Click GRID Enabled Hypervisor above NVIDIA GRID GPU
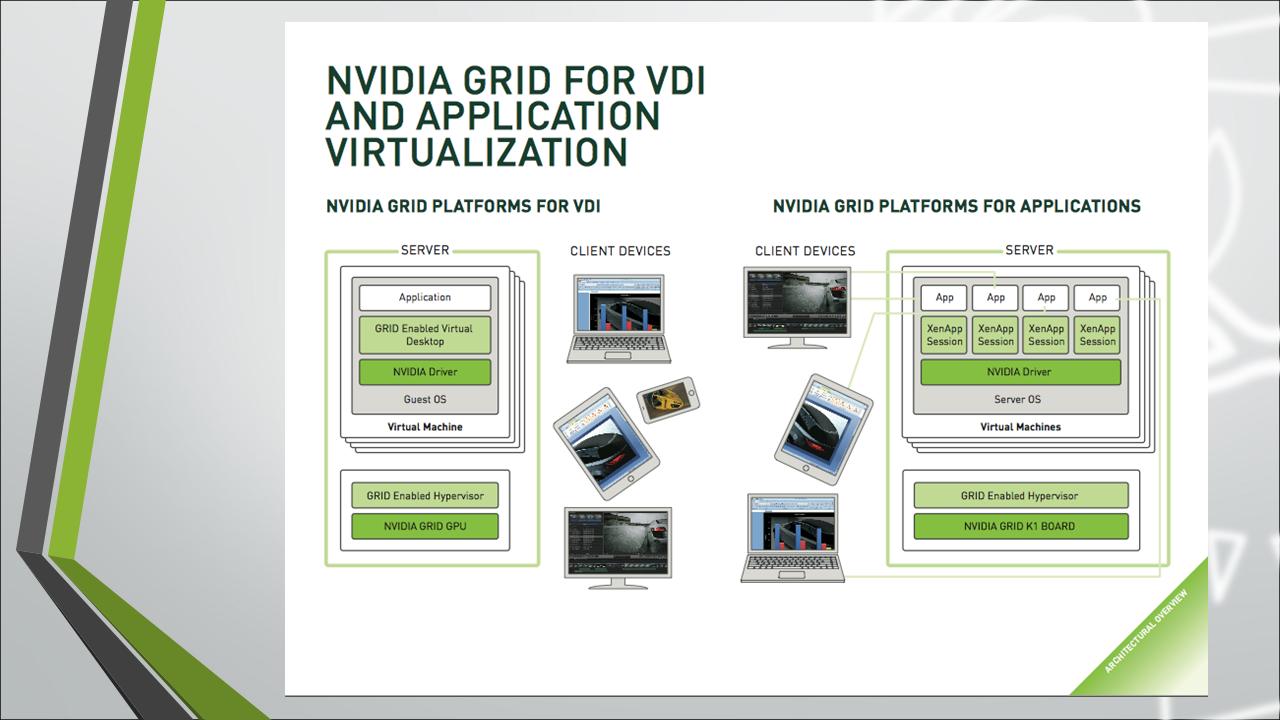 tap(425, 495)
